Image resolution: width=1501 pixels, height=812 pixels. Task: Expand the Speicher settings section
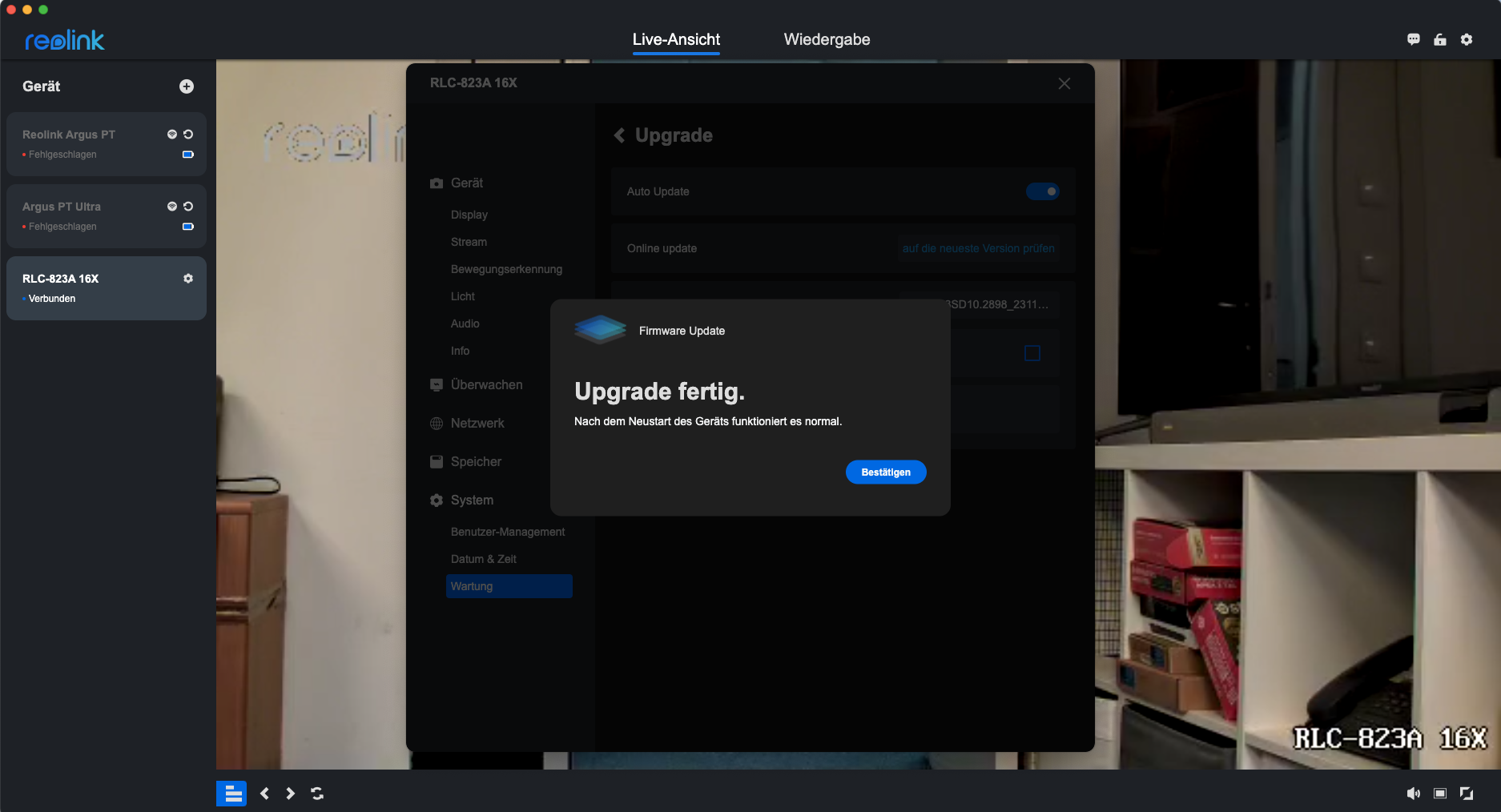(x=476, y=462)
